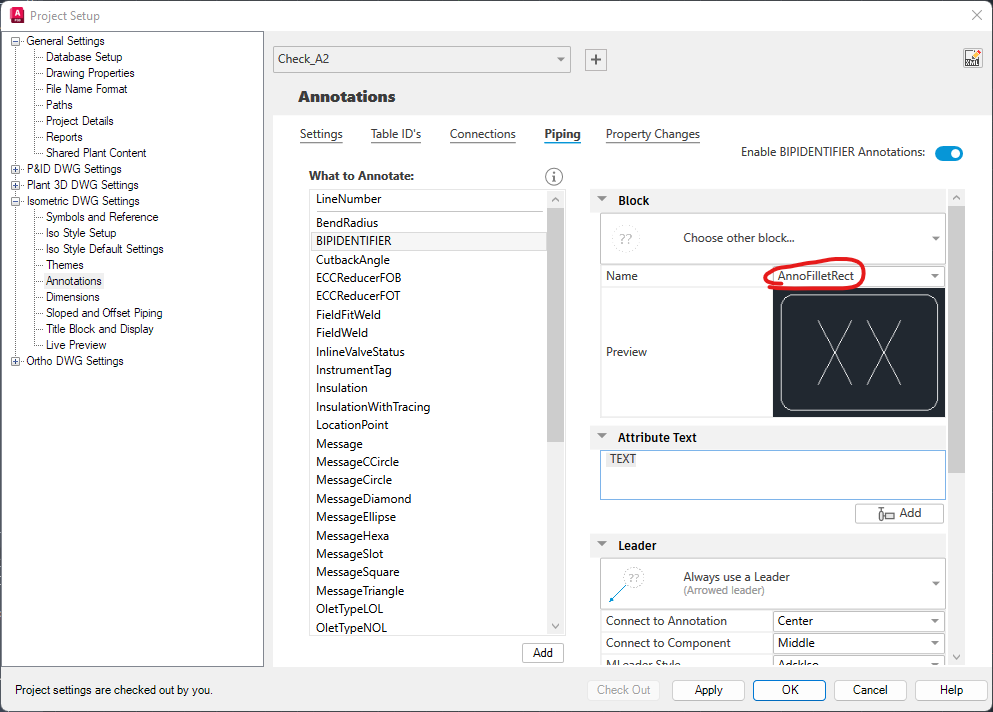This screenshot has height=712, width=993.
Task: Switch to the Connections tab
Action: point(482,133)
